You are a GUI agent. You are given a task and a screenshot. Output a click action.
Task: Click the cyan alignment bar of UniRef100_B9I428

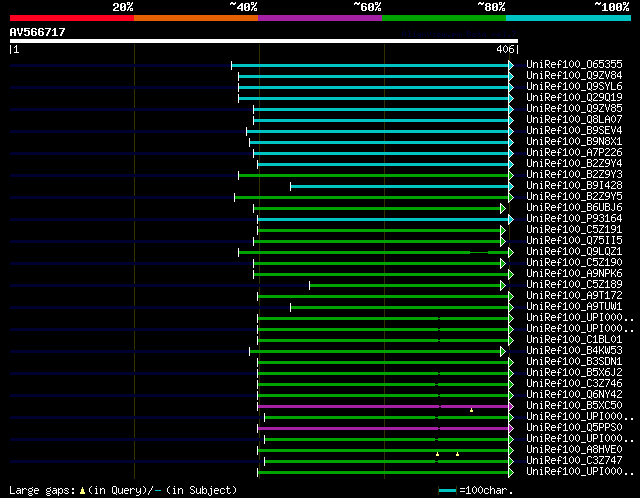tap(400, 187)
